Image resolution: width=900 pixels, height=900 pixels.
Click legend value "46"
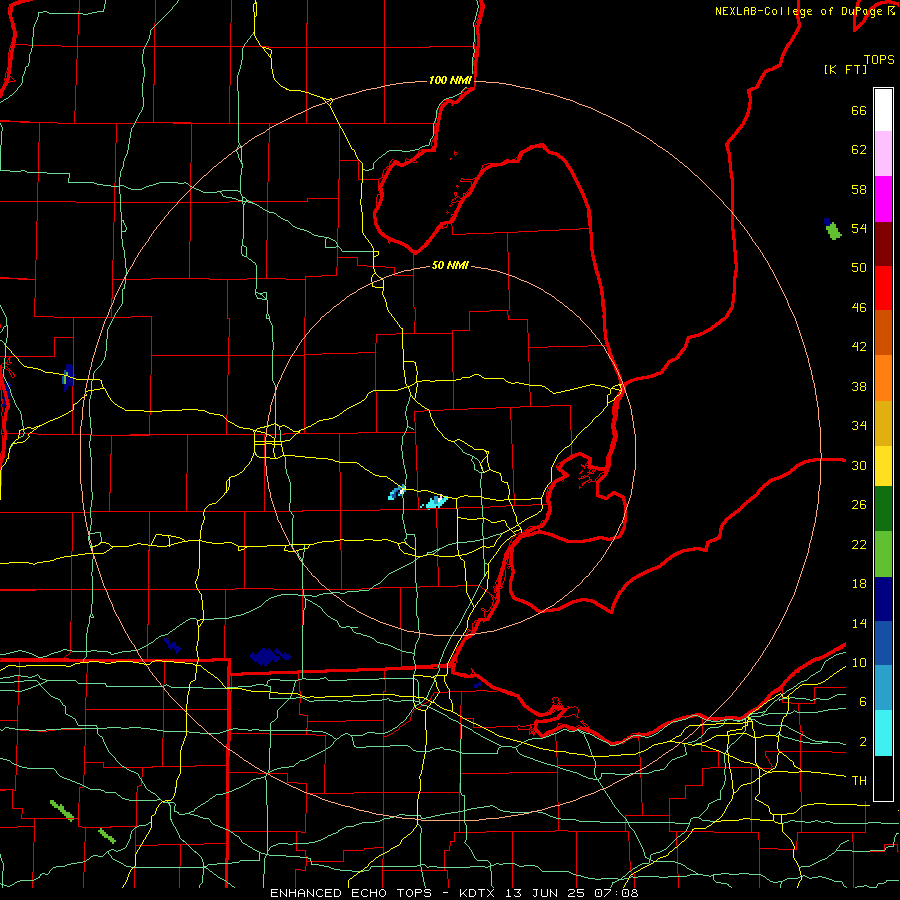tap(859, 308)
